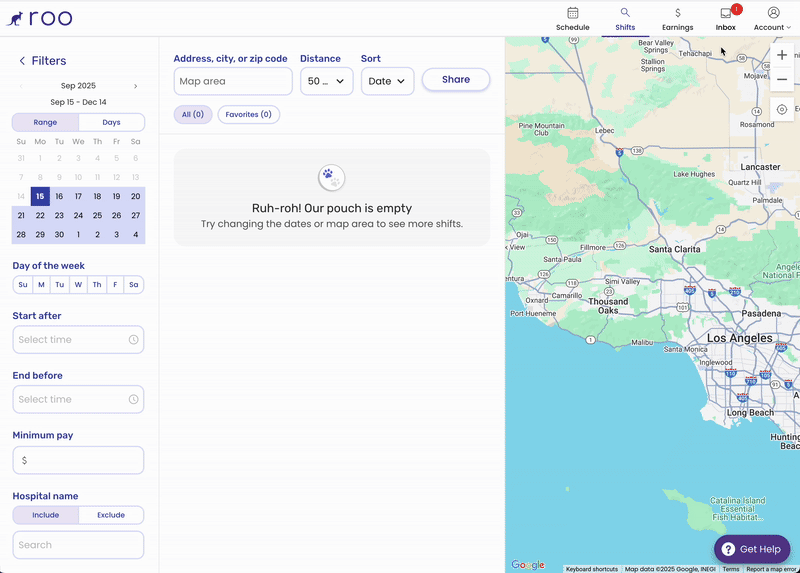Screen dimensions: 800x573
Task: Select September 28 on calendar
Action: [x=21, y=235]
